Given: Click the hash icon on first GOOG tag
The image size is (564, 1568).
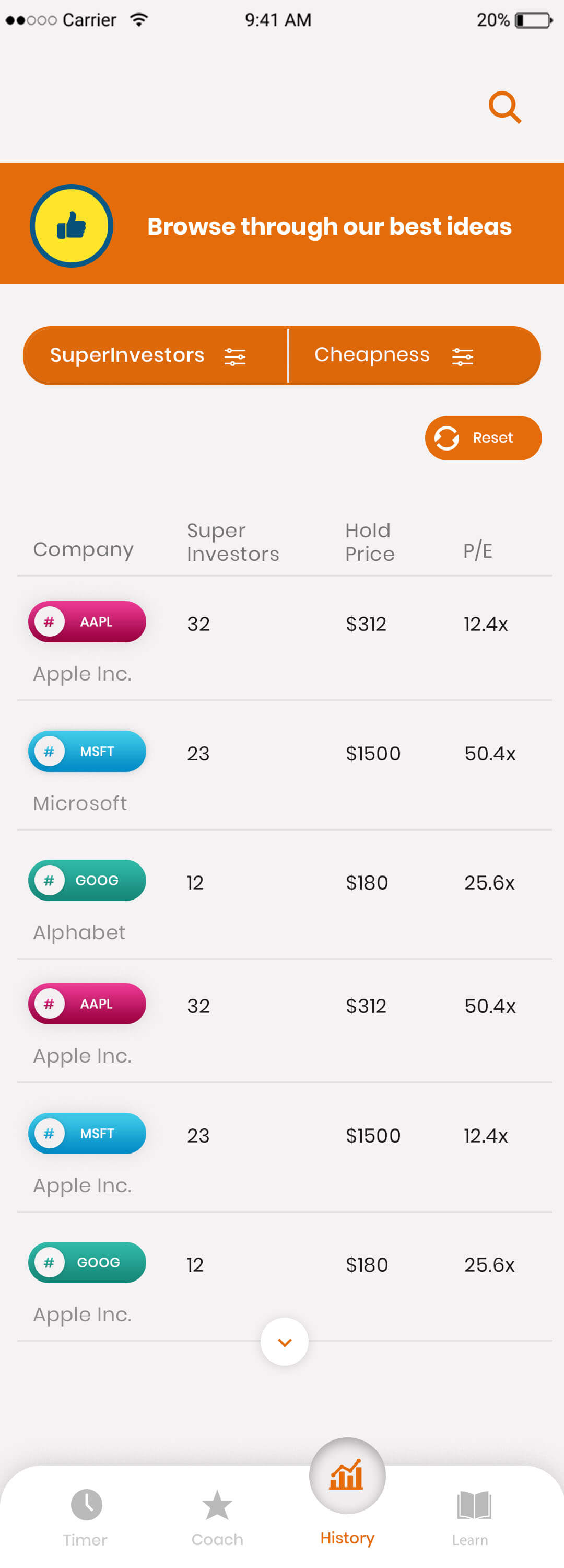Looking at the screenshot, I should (x=49, y=880).
